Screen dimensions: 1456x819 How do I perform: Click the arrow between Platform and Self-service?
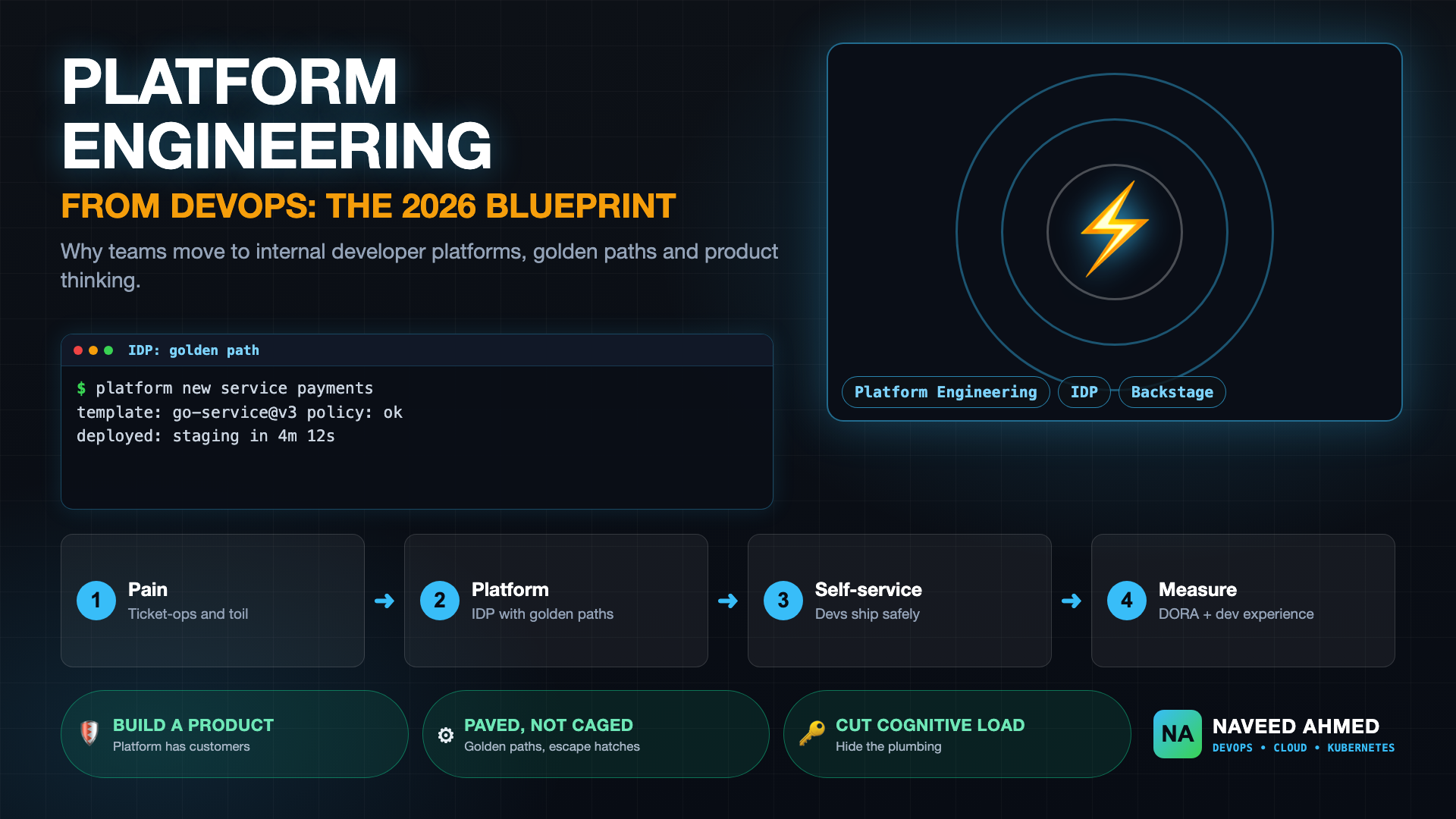click(728, 601)
